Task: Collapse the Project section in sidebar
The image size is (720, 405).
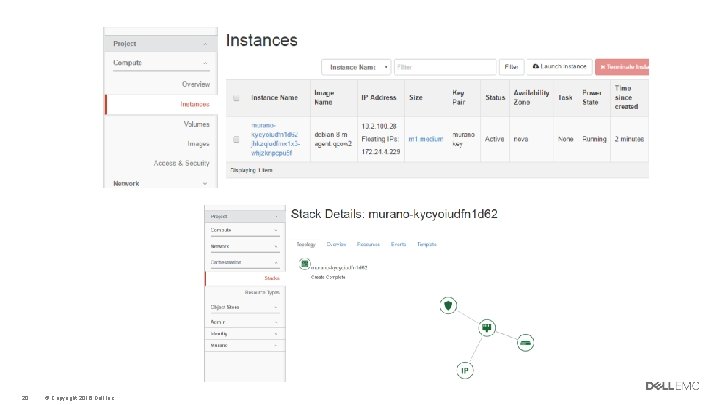Action: (160, 44)
